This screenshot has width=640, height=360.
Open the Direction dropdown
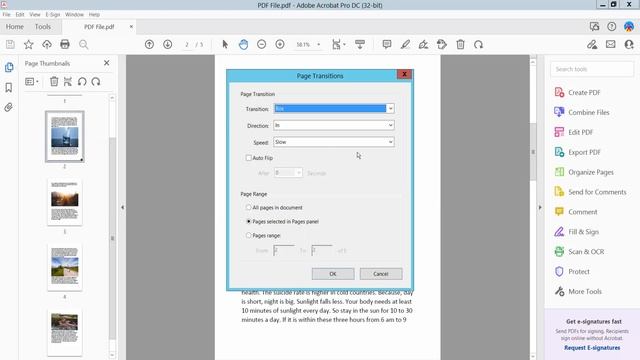tap(333, 125)
